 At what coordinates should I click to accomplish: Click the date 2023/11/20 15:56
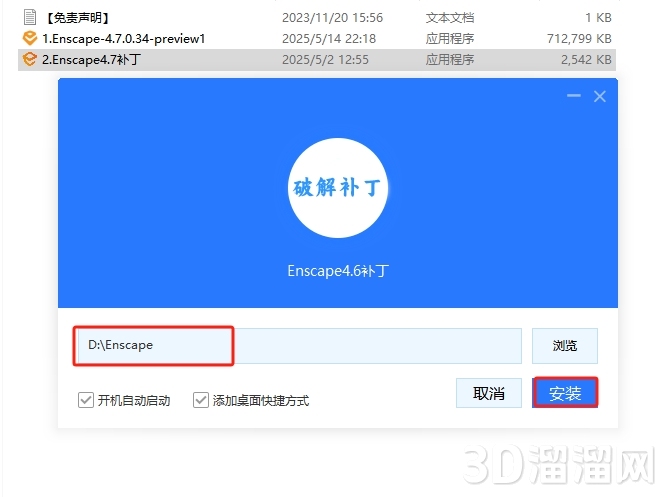point(333,18)
